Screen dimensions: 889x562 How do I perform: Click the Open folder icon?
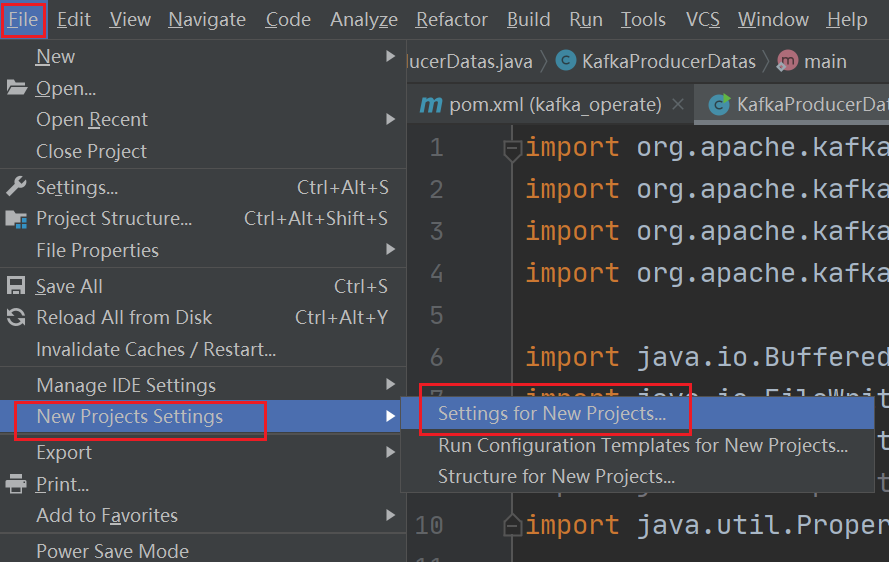pyautogui.click(x=16, y=88)
